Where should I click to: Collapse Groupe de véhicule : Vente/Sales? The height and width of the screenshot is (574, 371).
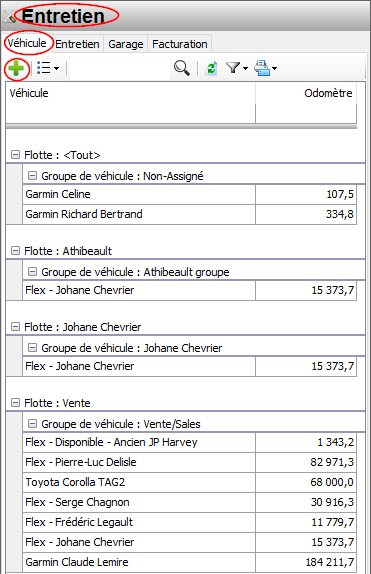(x=33, y=424)
